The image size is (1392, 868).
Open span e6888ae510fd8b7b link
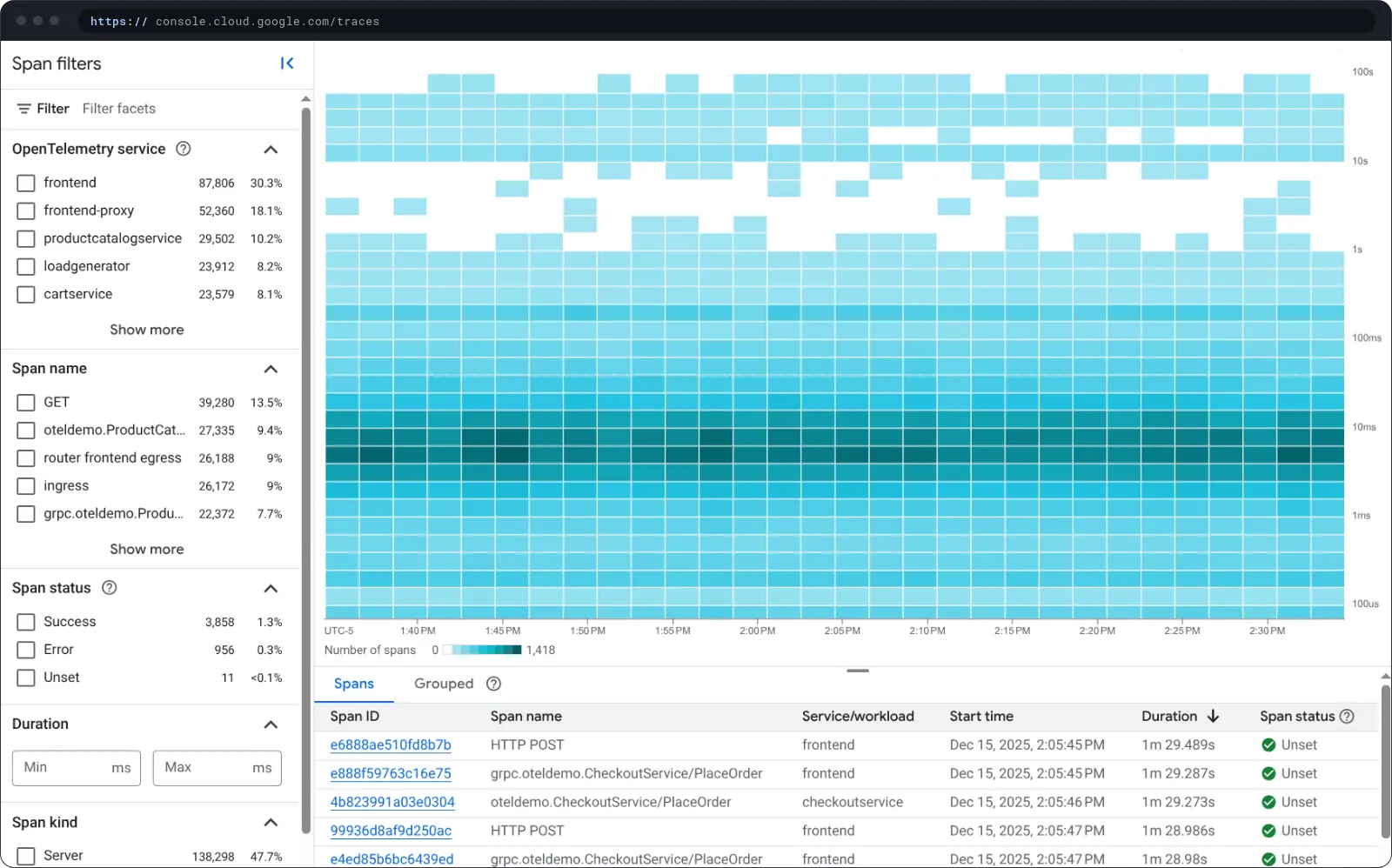(x=391, y=745)
